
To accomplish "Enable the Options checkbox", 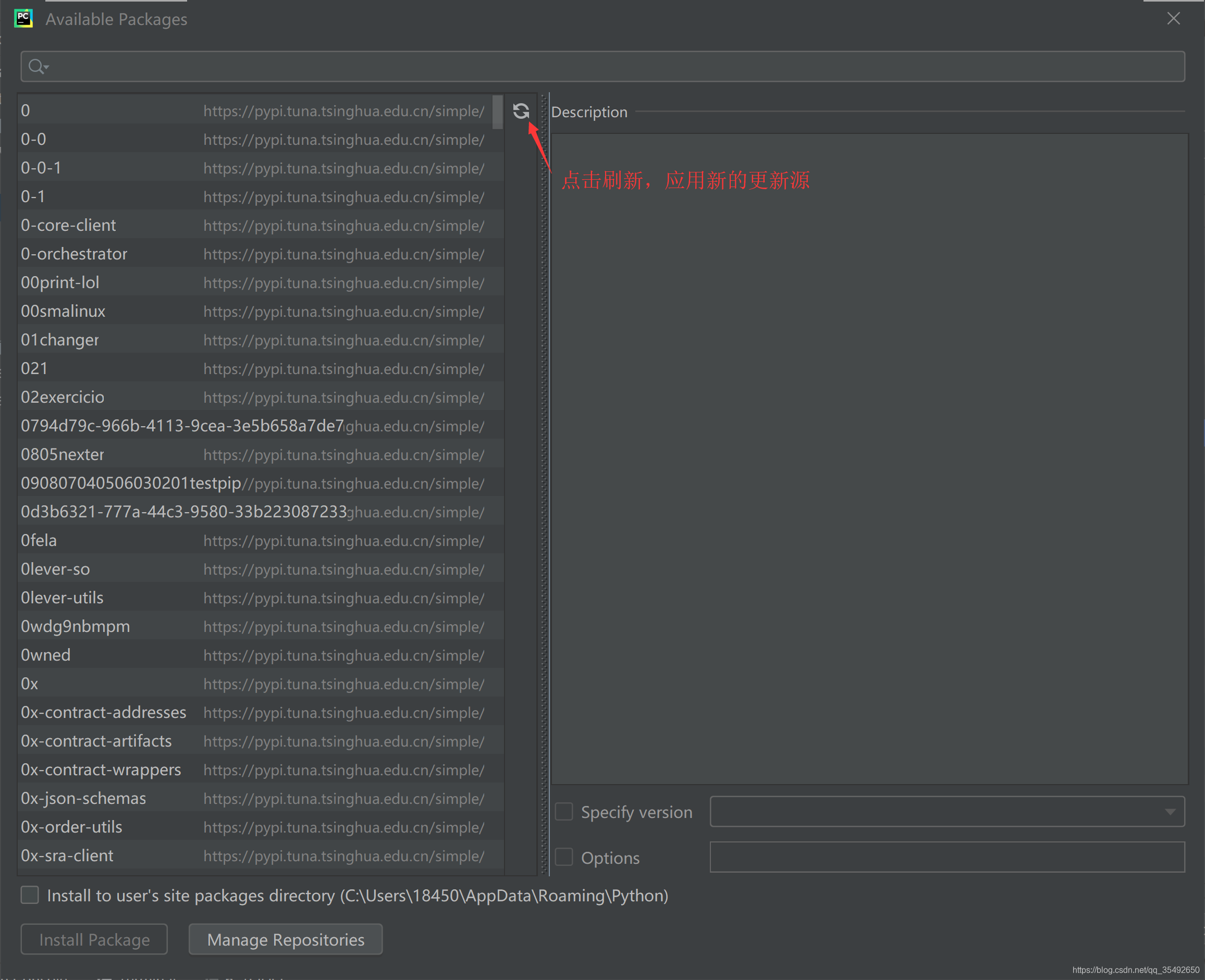I will coord(564,857).
